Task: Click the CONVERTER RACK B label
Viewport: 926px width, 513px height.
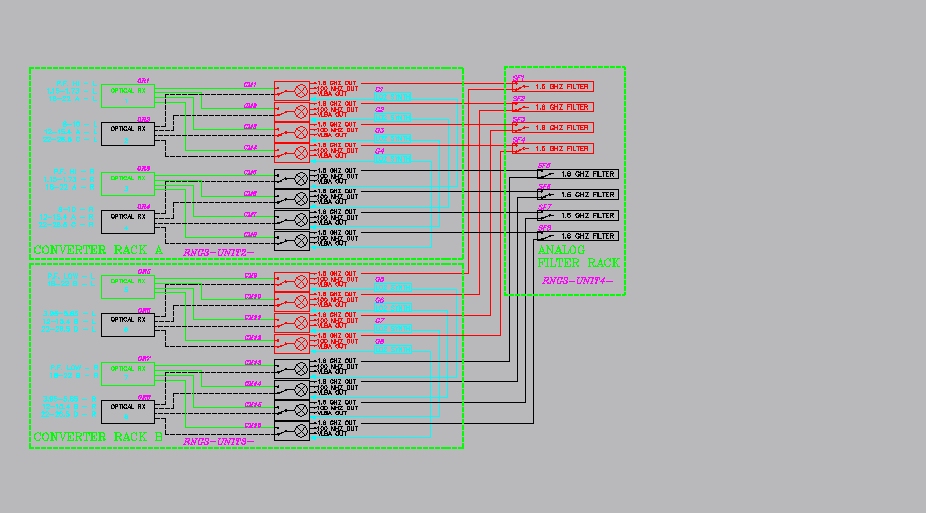Action: (x=98, y=437)
